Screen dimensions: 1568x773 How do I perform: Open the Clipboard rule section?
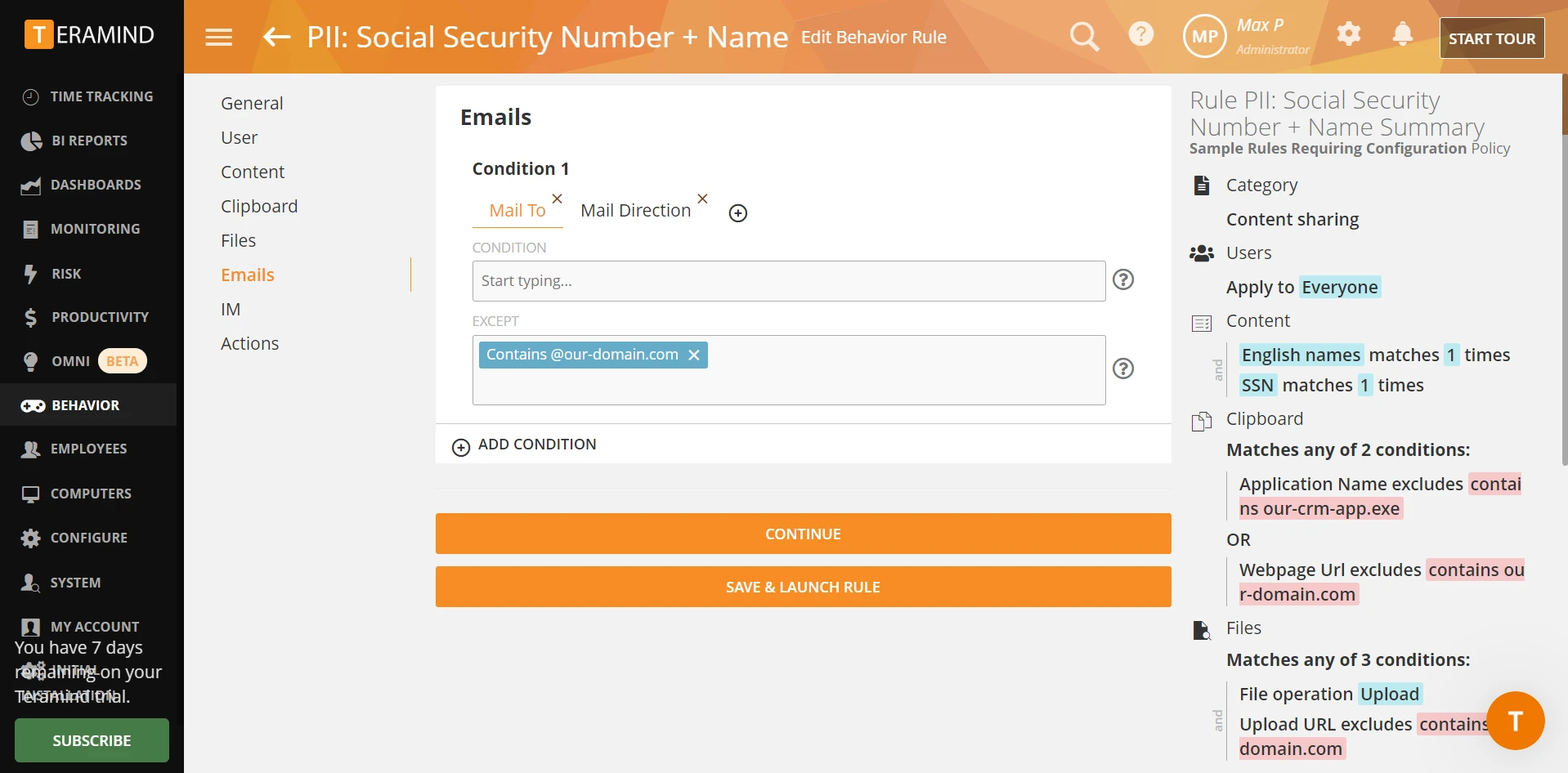(258, 207)
